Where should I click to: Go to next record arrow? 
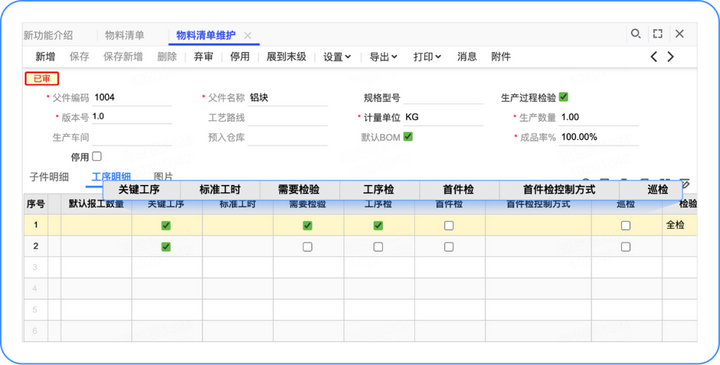pyautogui.click(x=671, y=57)
